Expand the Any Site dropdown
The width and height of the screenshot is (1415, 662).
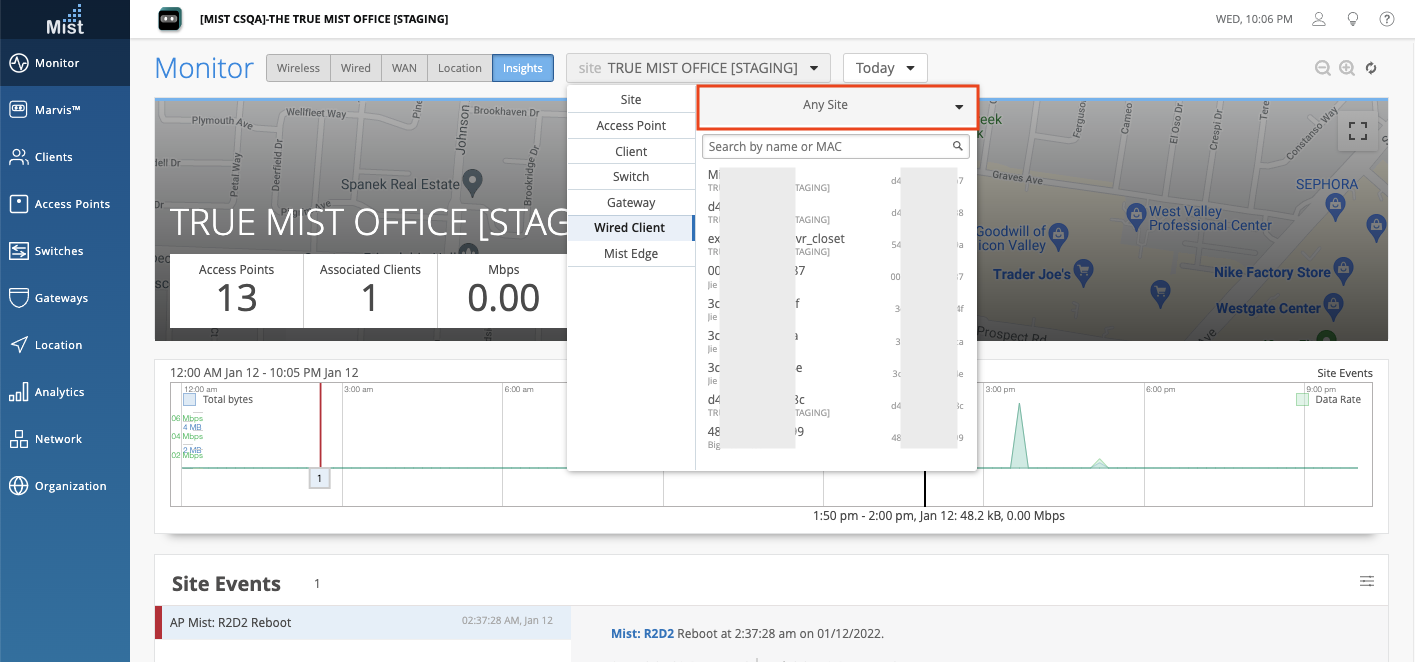pos(836,106)
